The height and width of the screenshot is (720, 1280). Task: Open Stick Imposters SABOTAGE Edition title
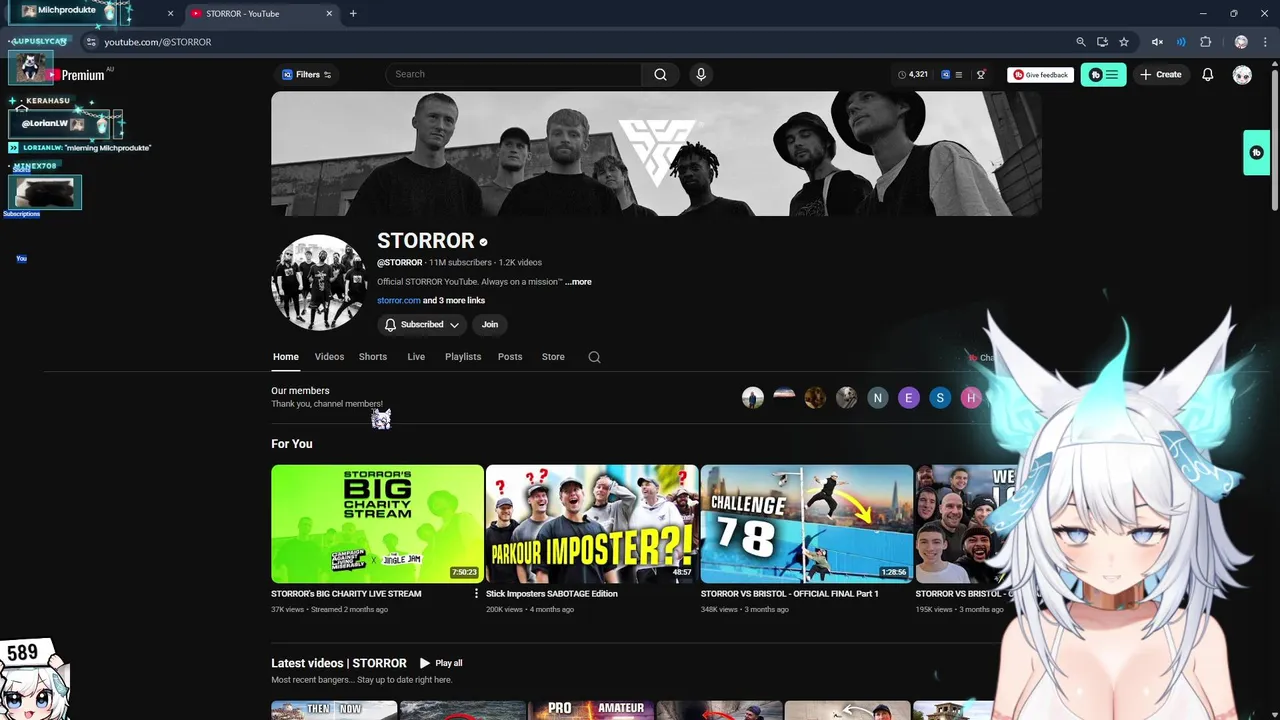tap(552, 594)
